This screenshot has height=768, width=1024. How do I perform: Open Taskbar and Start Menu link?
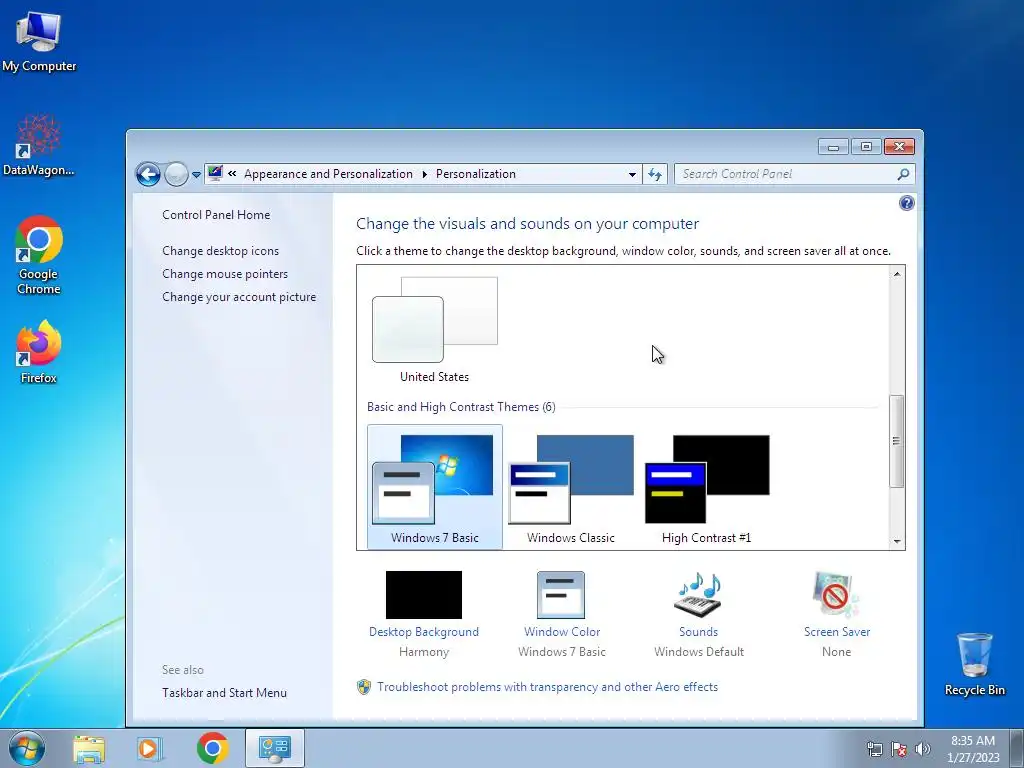coord(225,693)
